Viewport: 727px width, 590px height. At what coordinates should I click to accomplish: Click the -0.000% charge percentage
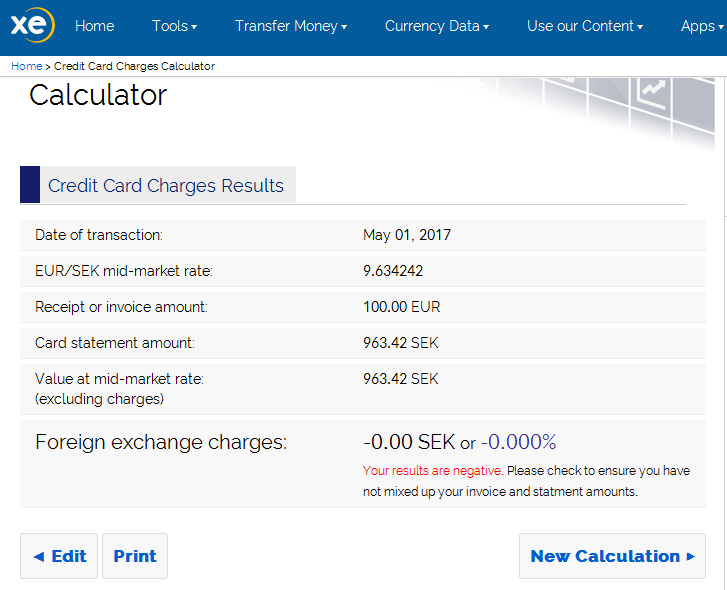coord(518,442)
